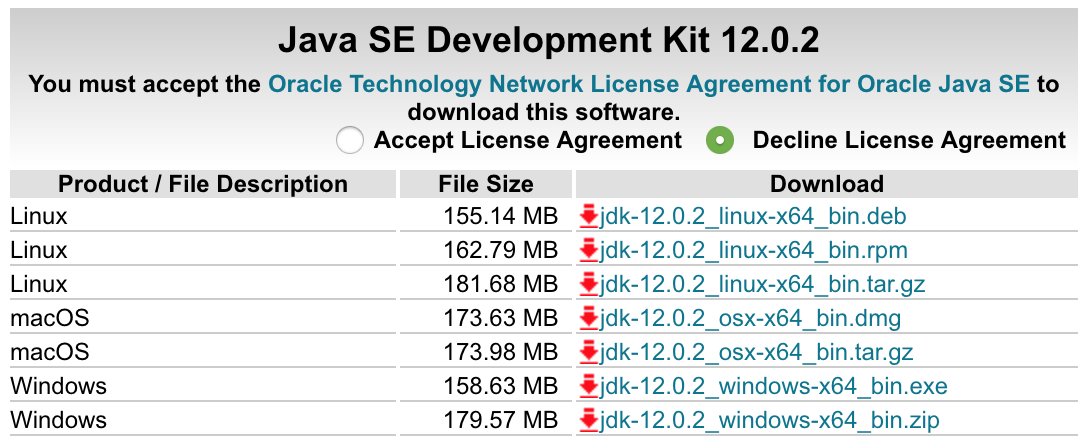The height and width of the screenshot is (448, 1088).
Task: Click the File Size column header
Action: [486, 184]
